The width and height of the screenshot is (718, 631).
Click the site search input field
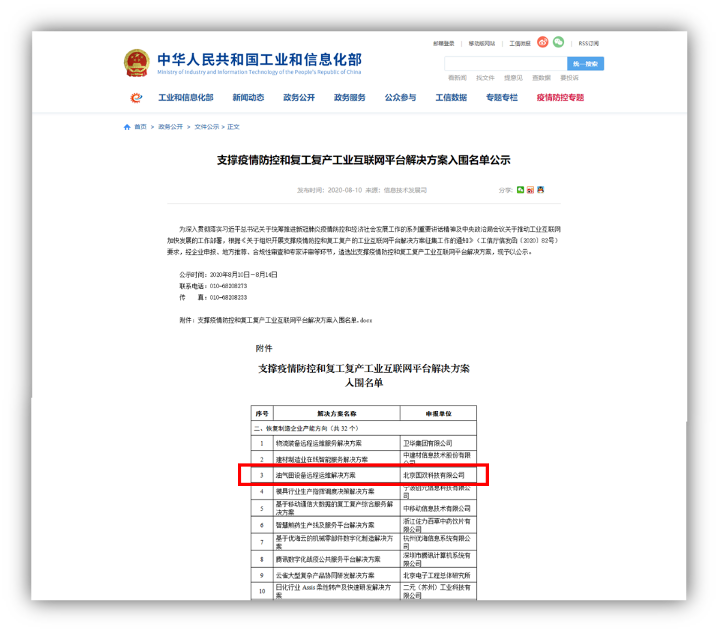506,64
